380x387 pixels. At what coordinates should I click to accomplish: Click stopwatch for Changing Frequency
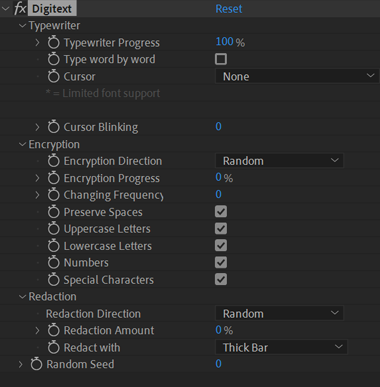point(53,195)
